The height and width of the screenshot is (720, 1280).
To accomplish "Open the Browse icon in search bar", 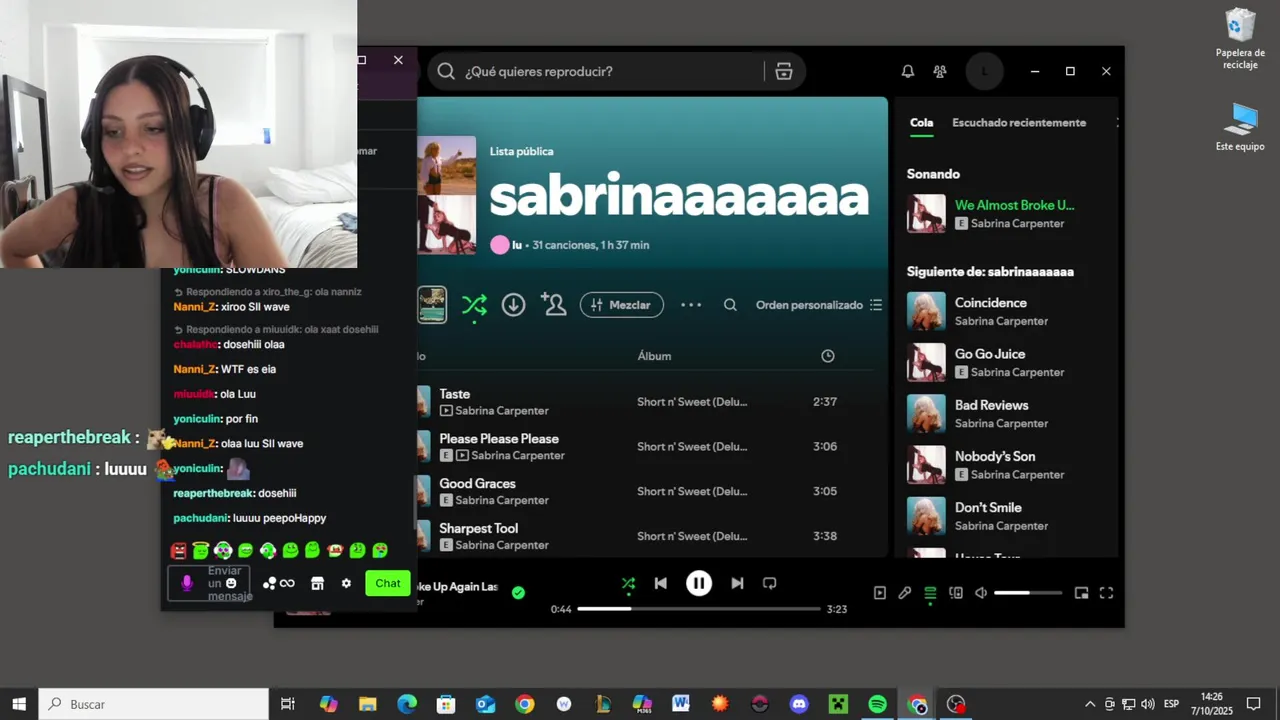I will coord(784,71).
